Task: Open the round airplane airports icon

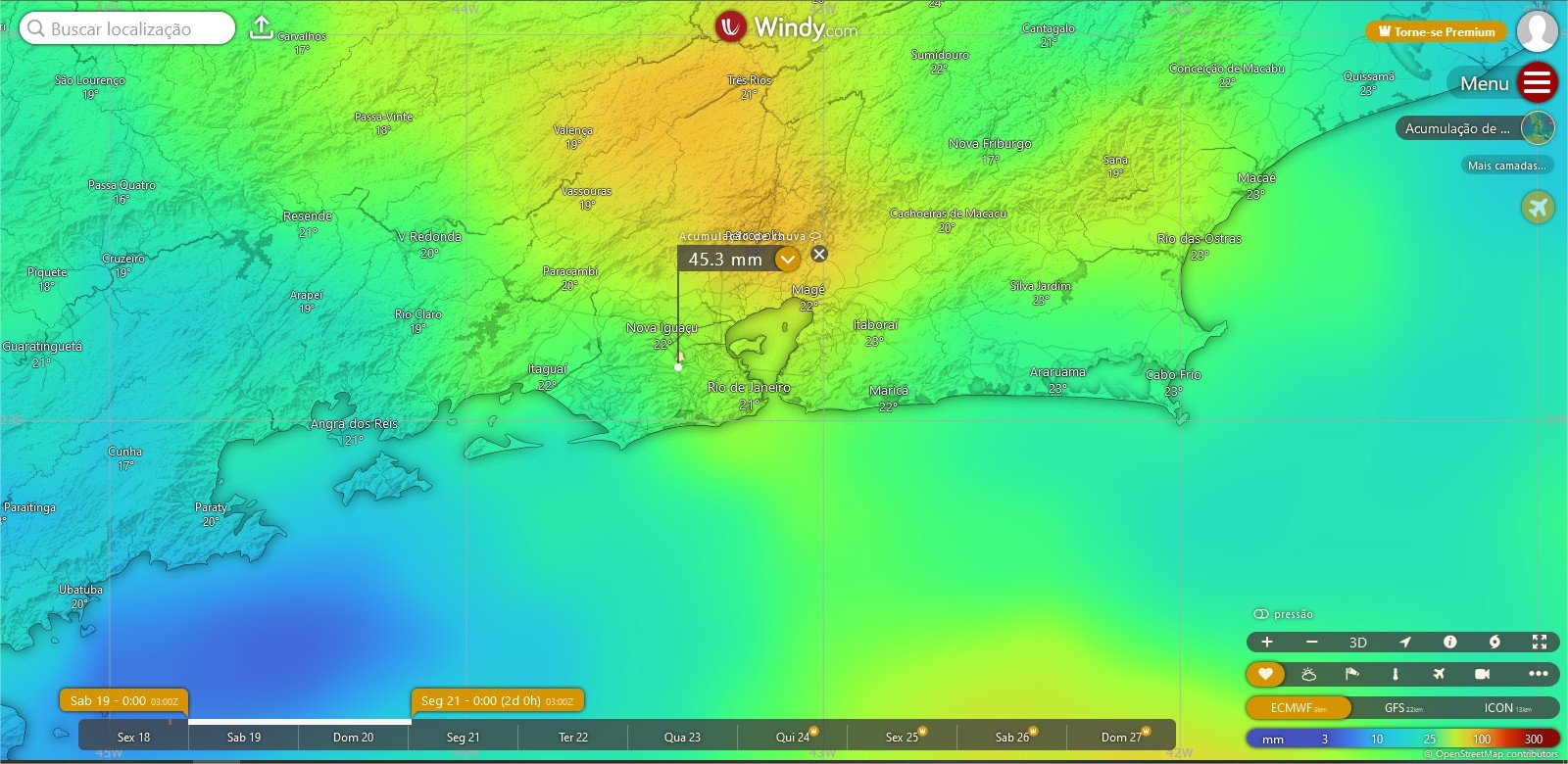Action: coord(1539,207)
